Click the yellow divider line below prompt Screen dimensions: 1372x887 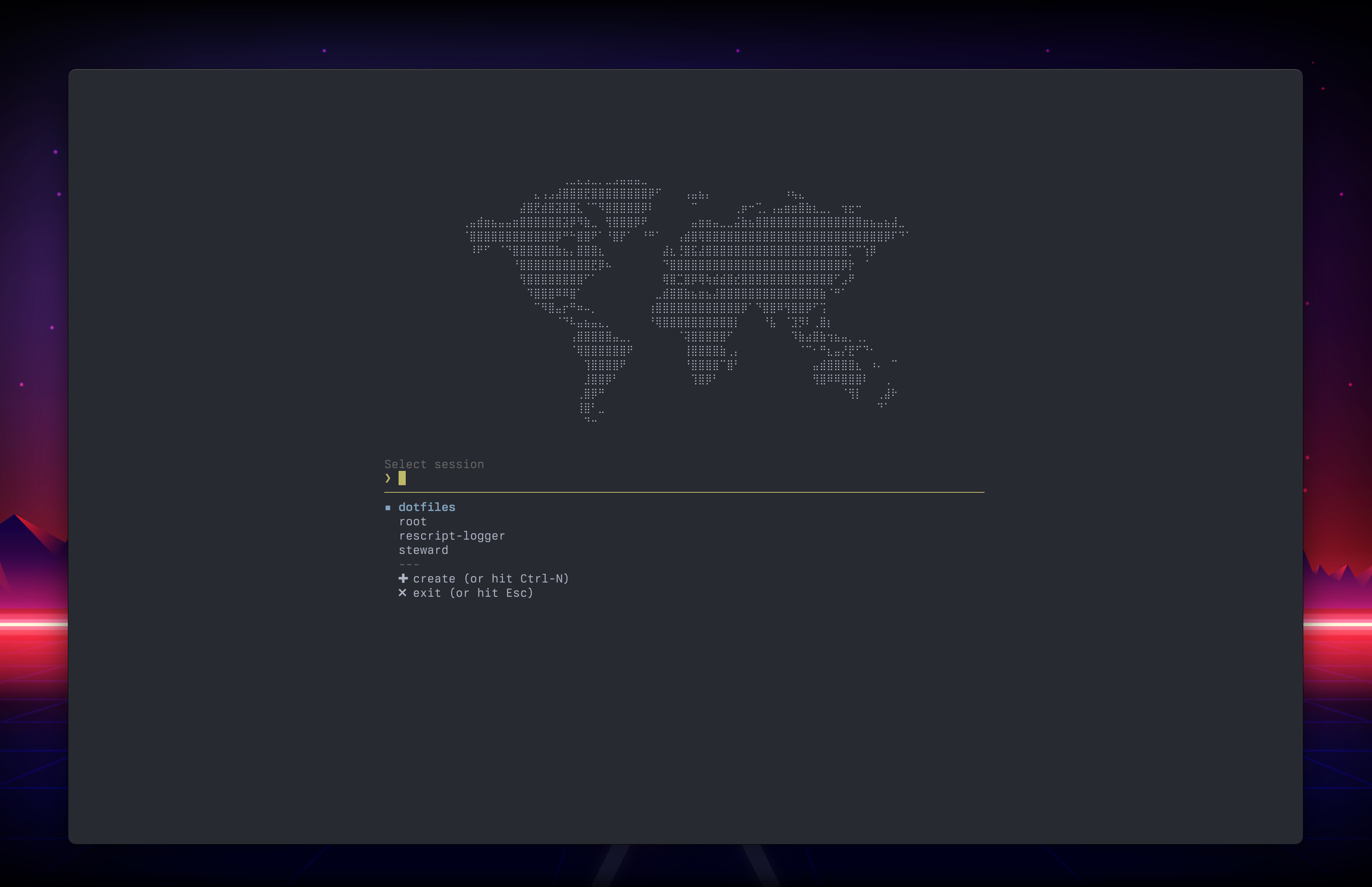click(684, 492)
